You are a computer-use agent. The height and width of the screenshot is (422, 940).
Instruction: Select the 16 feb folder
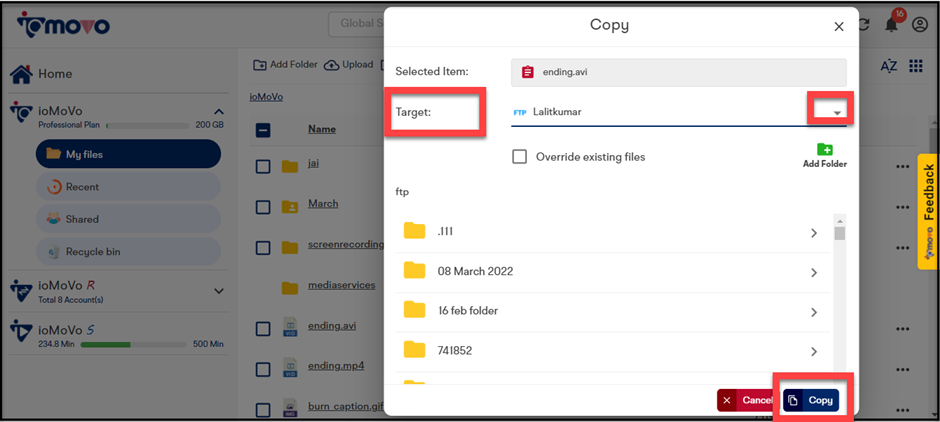pos(613,312)
